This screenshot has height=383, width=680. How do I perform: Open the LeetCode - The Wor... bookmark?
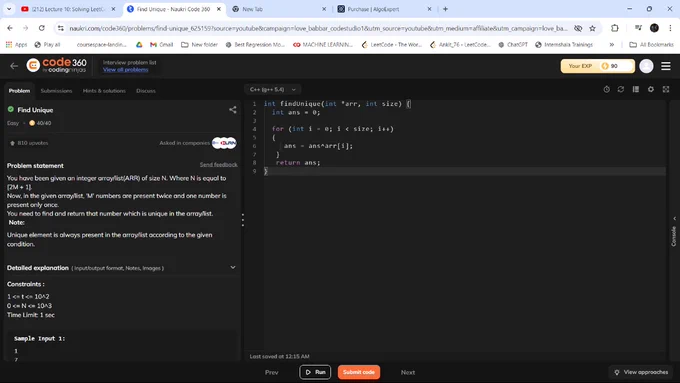[x=392, y=45]
